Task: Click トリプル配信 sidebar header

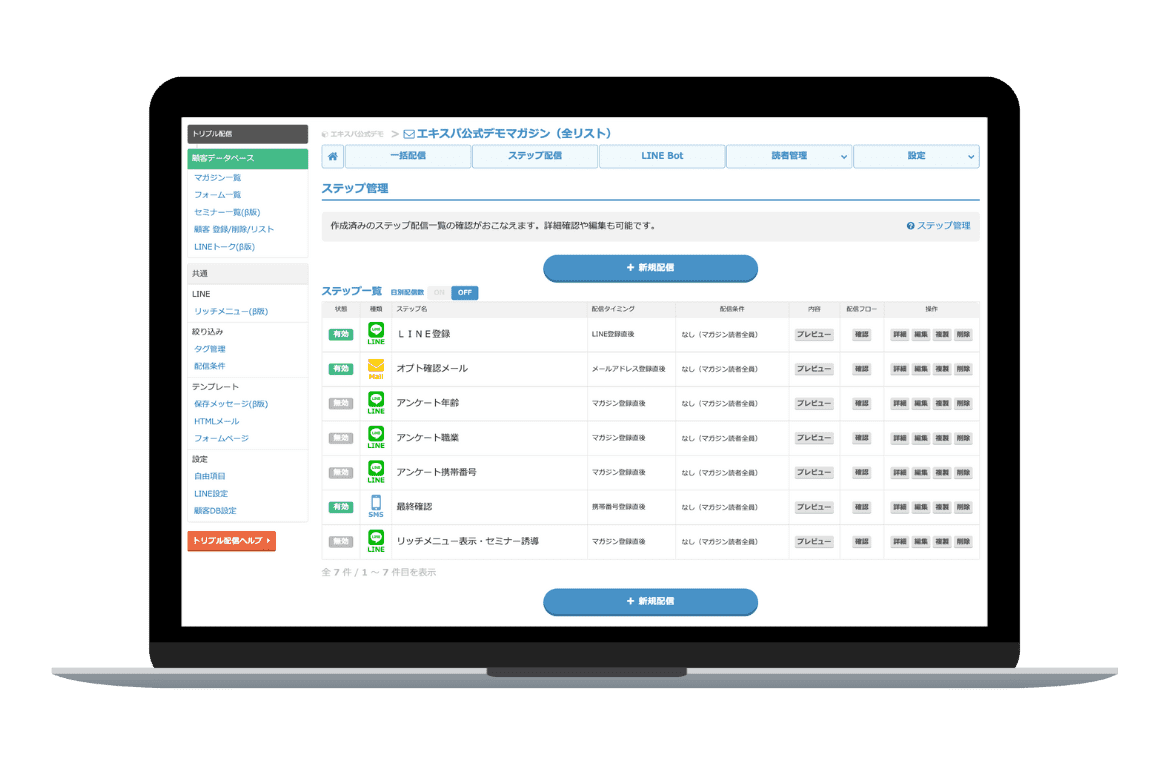Action: [248, 134]
